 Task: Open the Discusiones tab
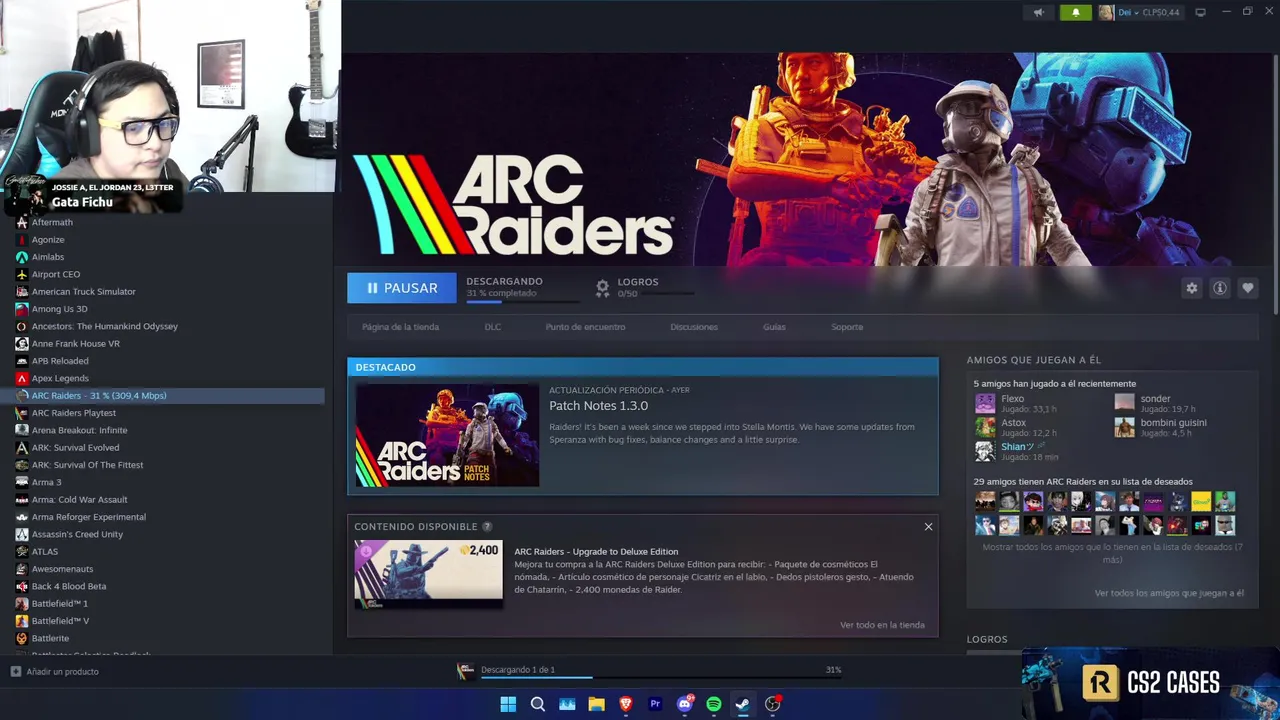pyautogui.click(x=694, y=327)
